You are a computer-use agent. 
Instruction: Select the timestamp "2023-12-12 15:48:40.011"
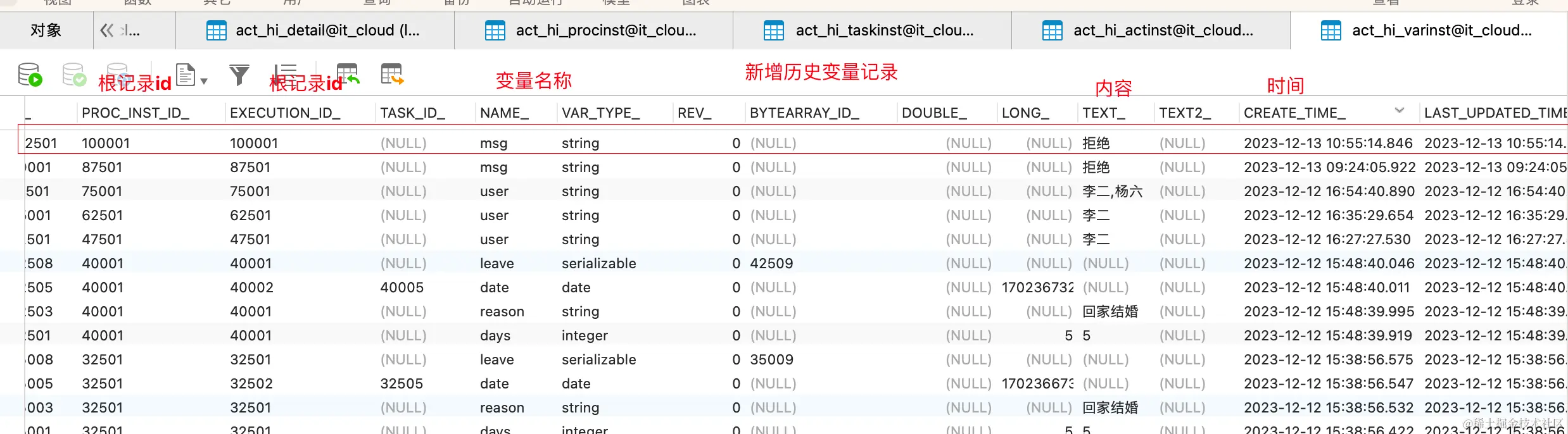(1327, 288)
